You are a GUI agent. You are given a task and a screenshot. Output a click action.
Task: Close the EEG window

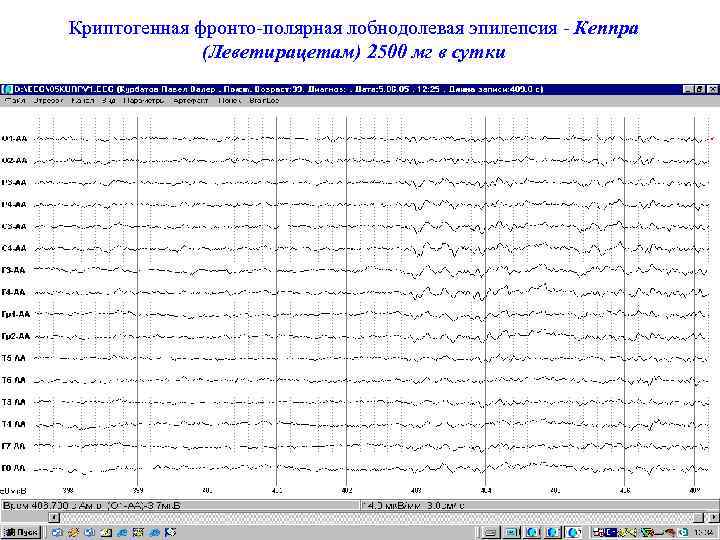point(712,89)
